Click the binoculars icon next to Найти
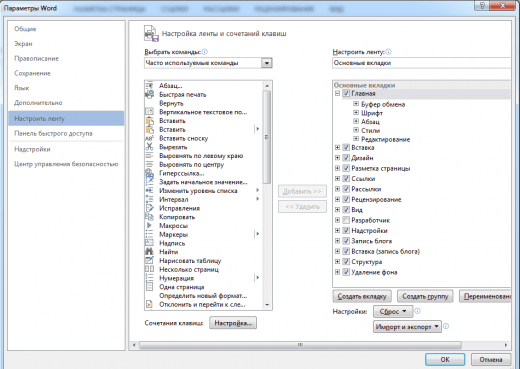 click(x=149, y=252)
